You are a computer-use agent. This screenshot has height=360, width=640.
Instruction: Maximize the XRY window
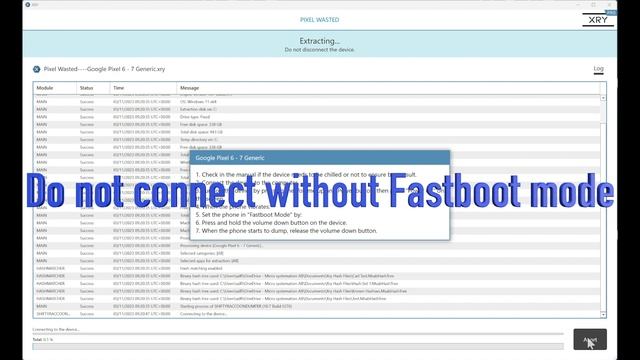[593, 4]
